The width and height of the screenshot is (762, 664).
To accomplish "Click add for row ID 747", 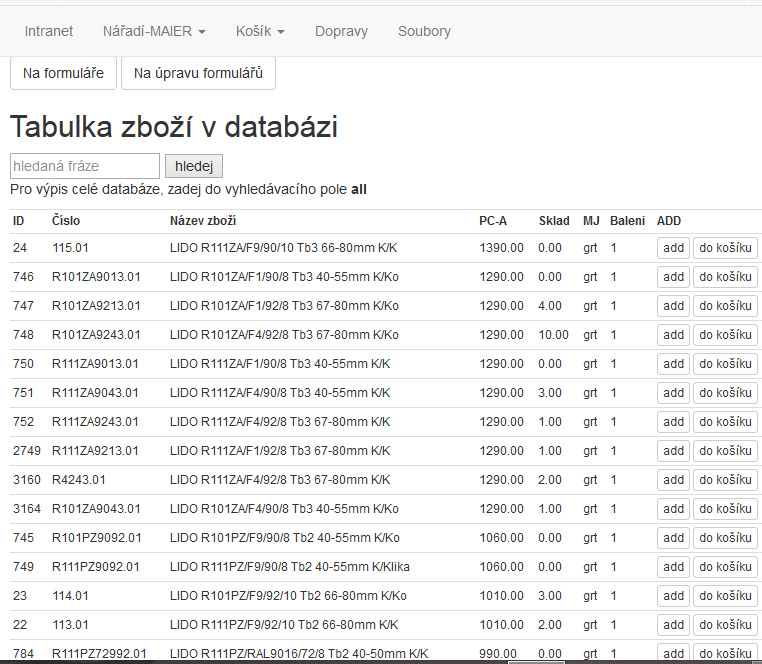I will 673,306.
